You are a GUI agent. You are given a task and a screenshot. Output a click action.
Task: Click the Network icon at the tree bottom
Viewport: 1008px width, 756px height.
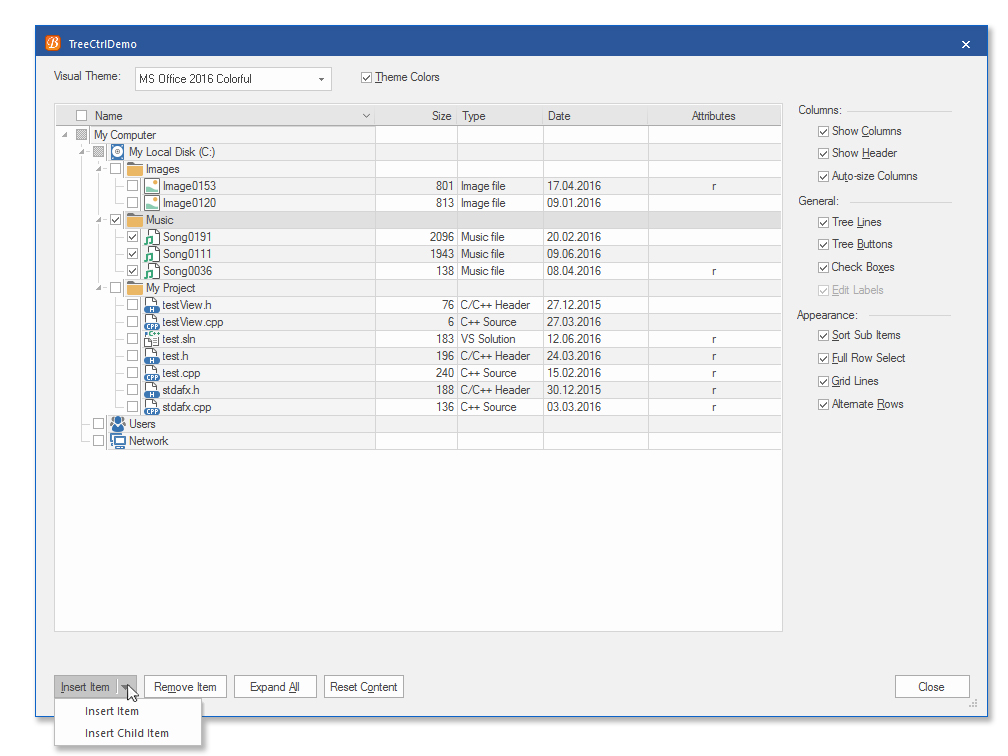(x=117, y=440)
